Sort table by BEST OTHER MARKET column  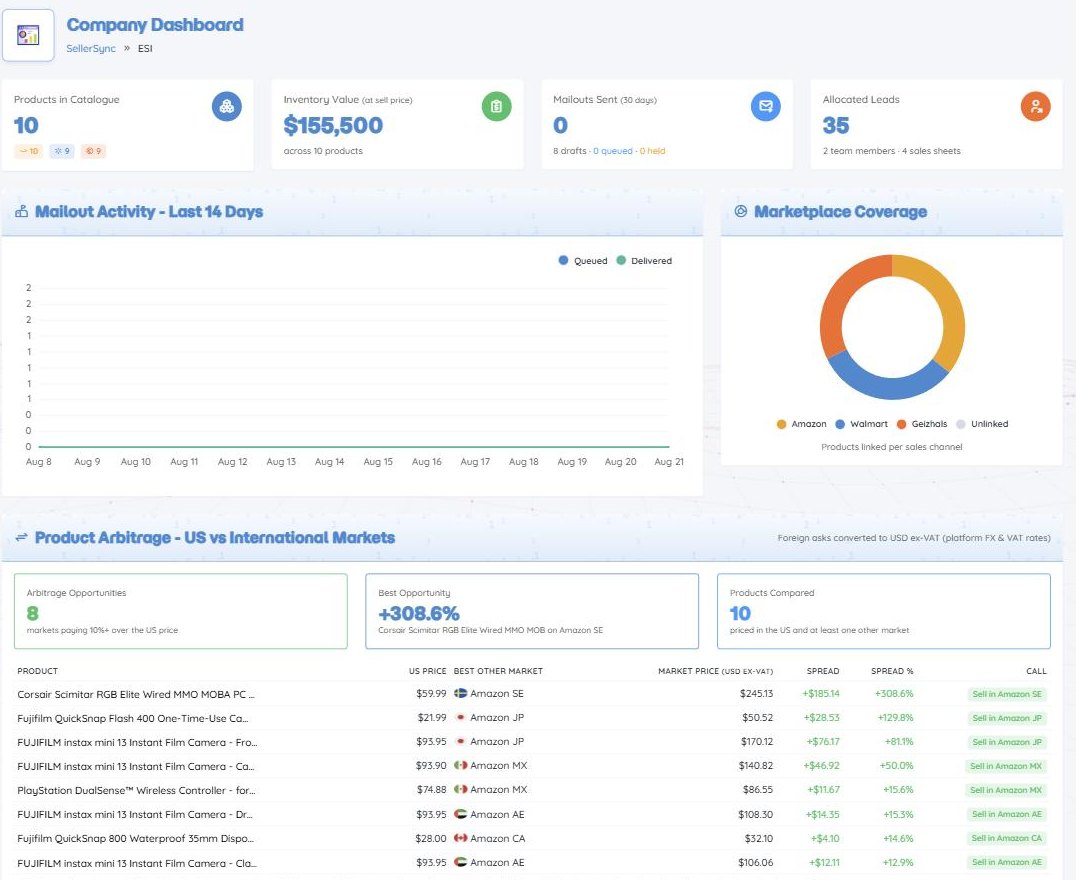pyautogui.click(x=498, y=671)
